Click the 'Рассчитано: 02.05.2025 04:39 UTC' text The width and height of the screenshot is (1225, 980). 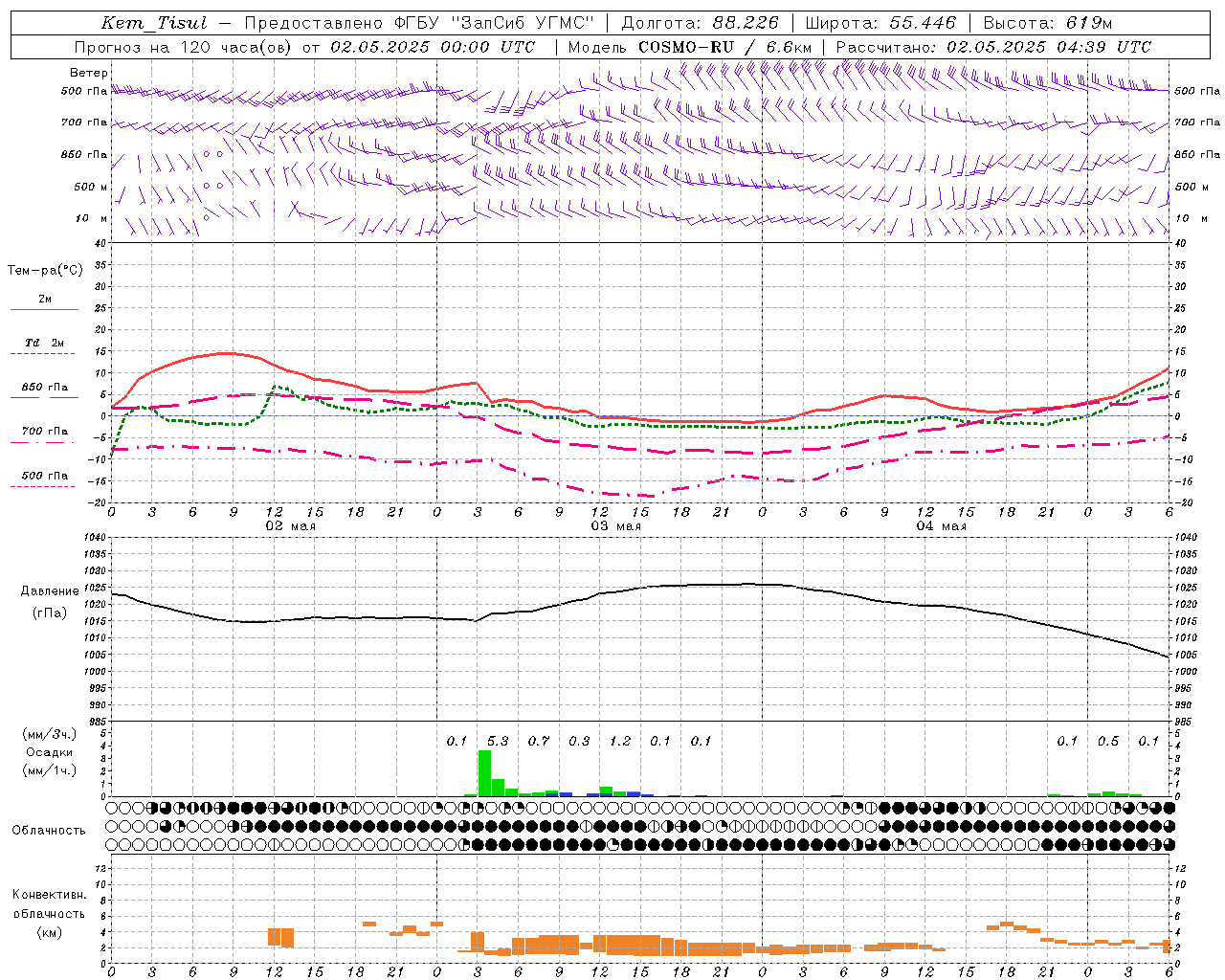click(x=993, y=47)
